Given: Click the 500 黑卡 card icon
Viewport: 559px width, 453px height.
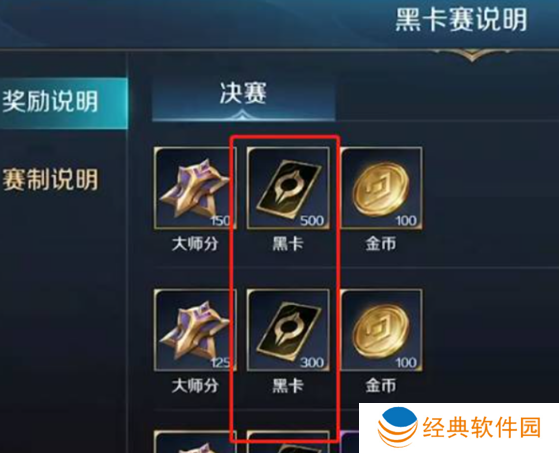Looking at the screenshot, I should [288, 188].
